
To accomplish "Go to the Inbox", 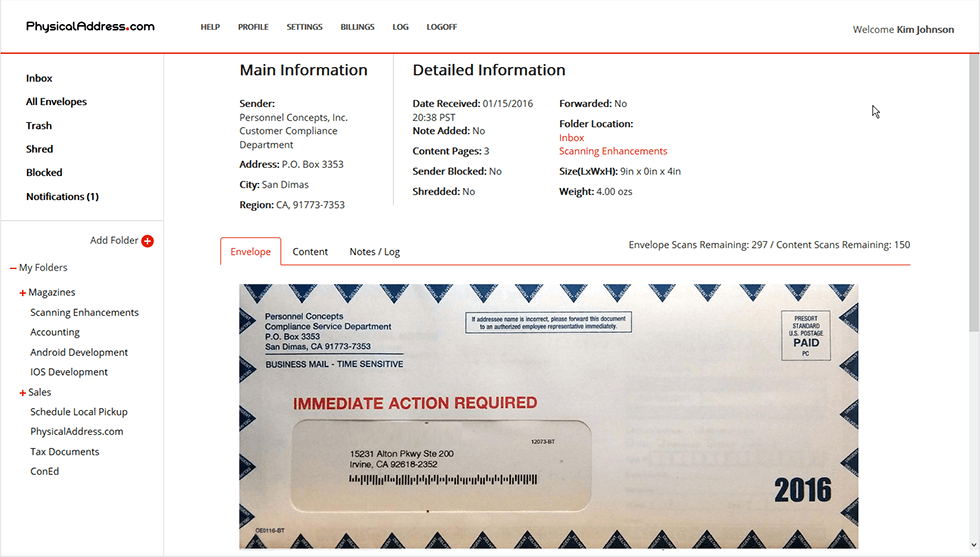I will pos(39,78).
